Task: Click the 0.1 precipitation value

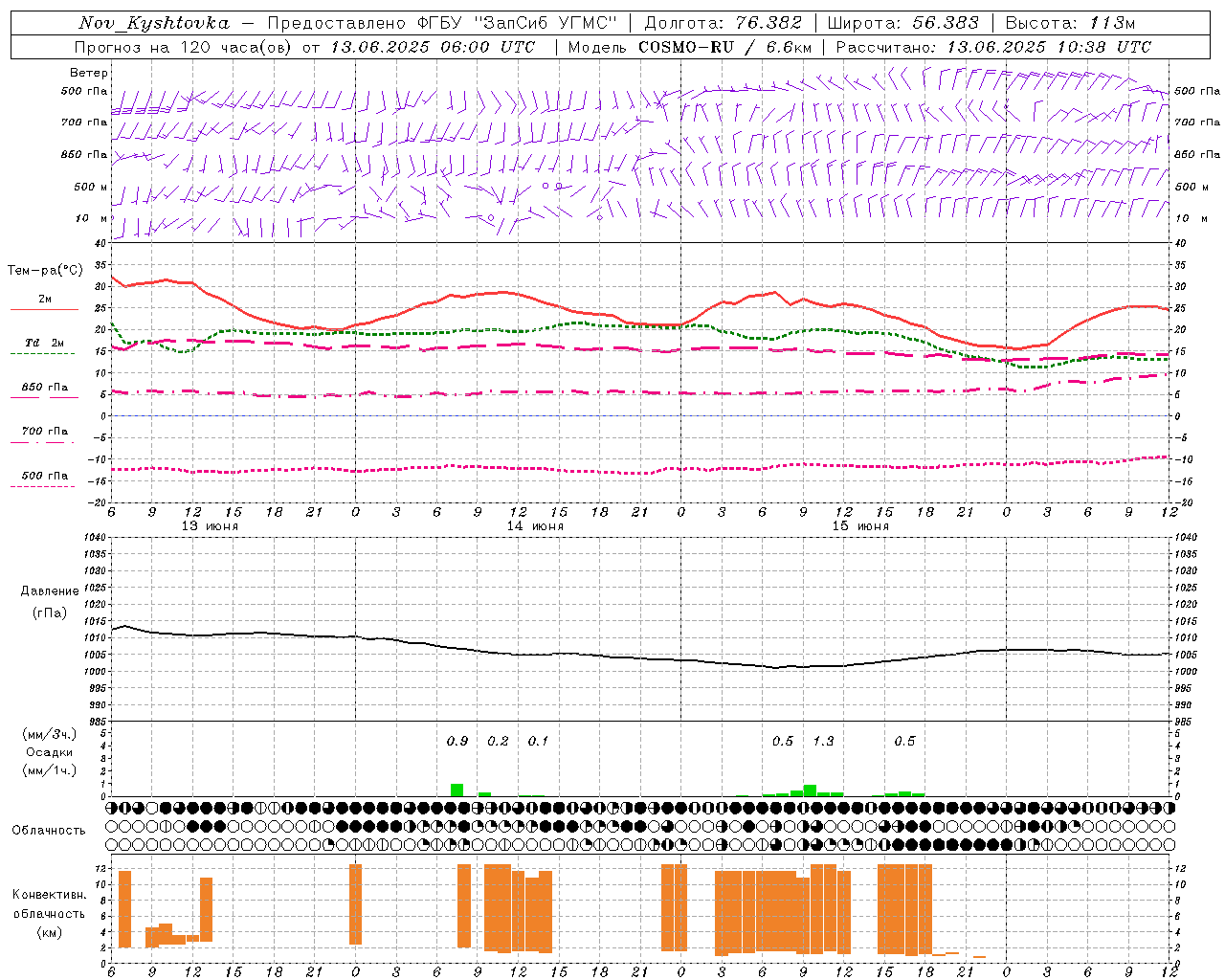Action: coord(538,742)
